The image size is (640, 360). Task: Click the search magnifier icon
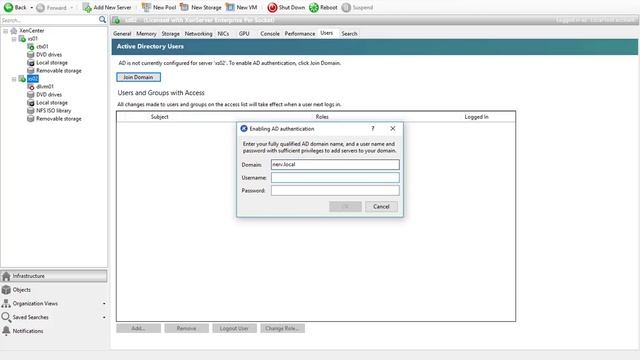(x=102, y=20)
